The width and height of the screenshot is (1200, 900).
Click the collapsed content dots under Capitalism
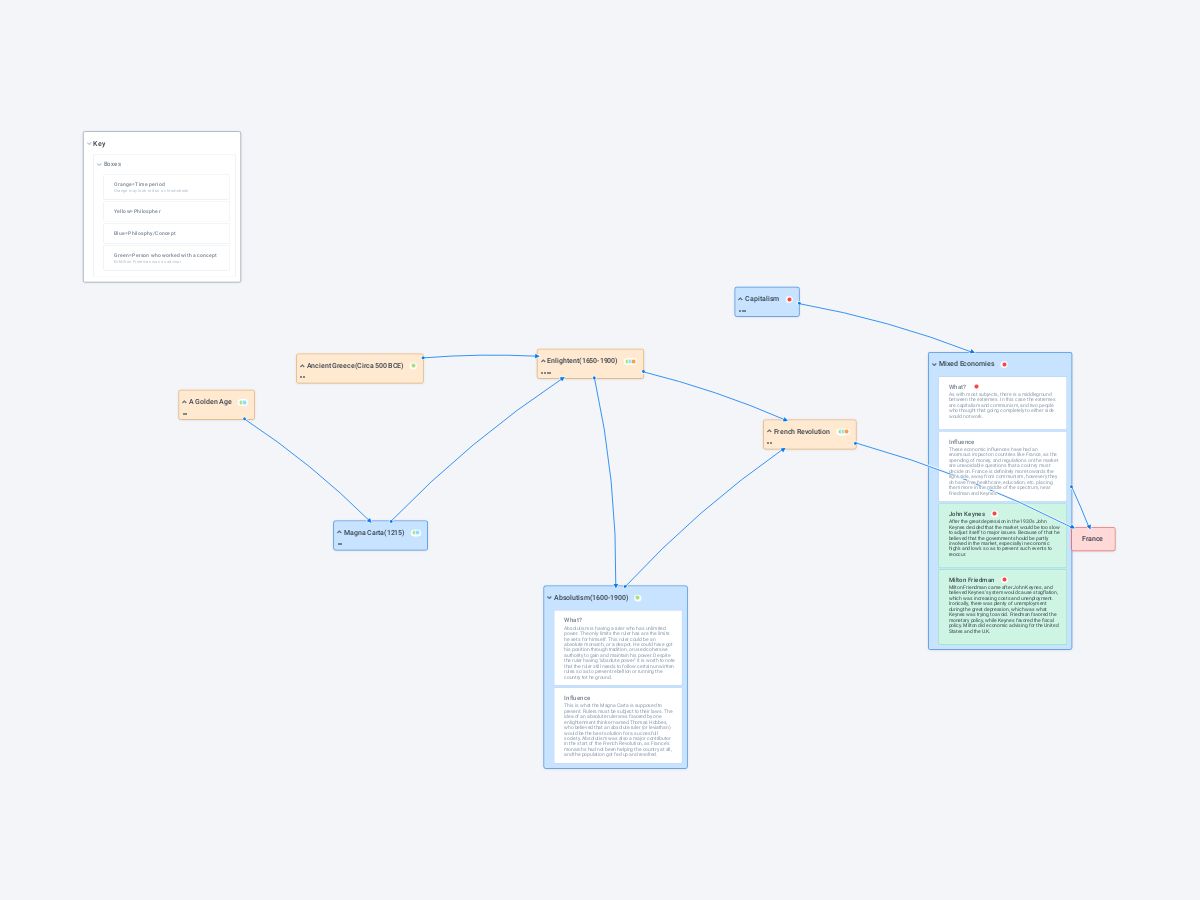[742, 311]
